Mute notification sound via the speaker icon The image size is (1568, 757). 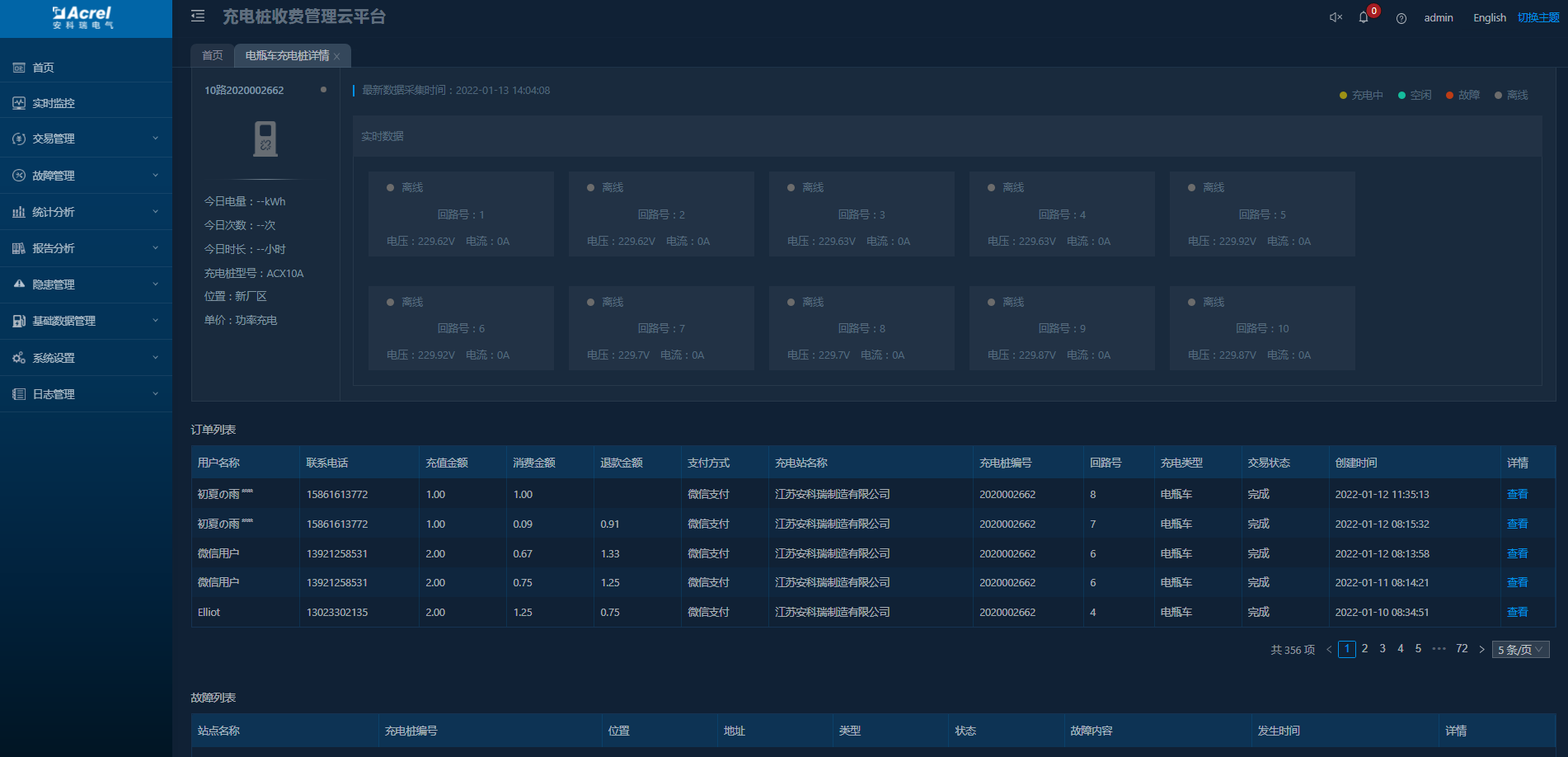click(1336, 17)
